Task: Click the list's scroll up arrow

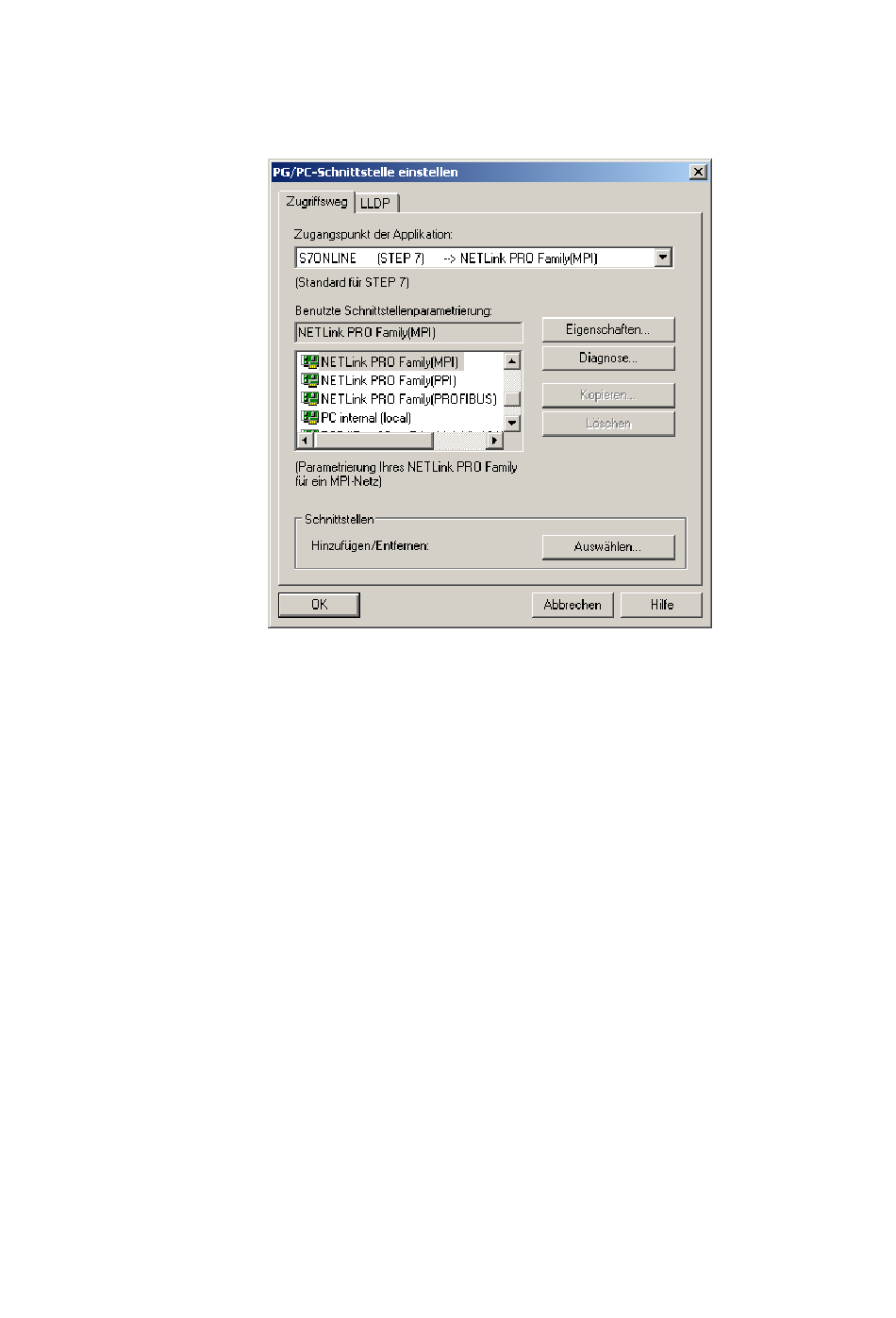Action: pos(512,361)
